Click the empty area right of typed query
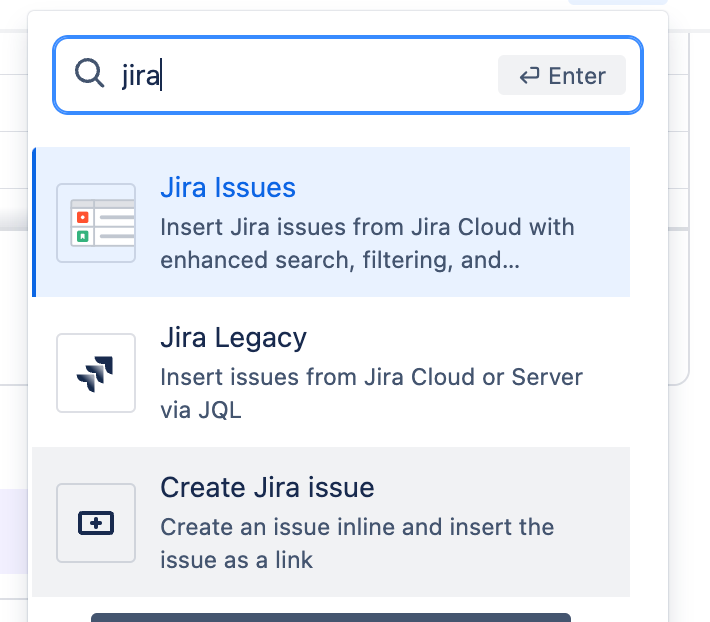Image resolution: width=710 pixels, height=622 pixels. (328, 75)
